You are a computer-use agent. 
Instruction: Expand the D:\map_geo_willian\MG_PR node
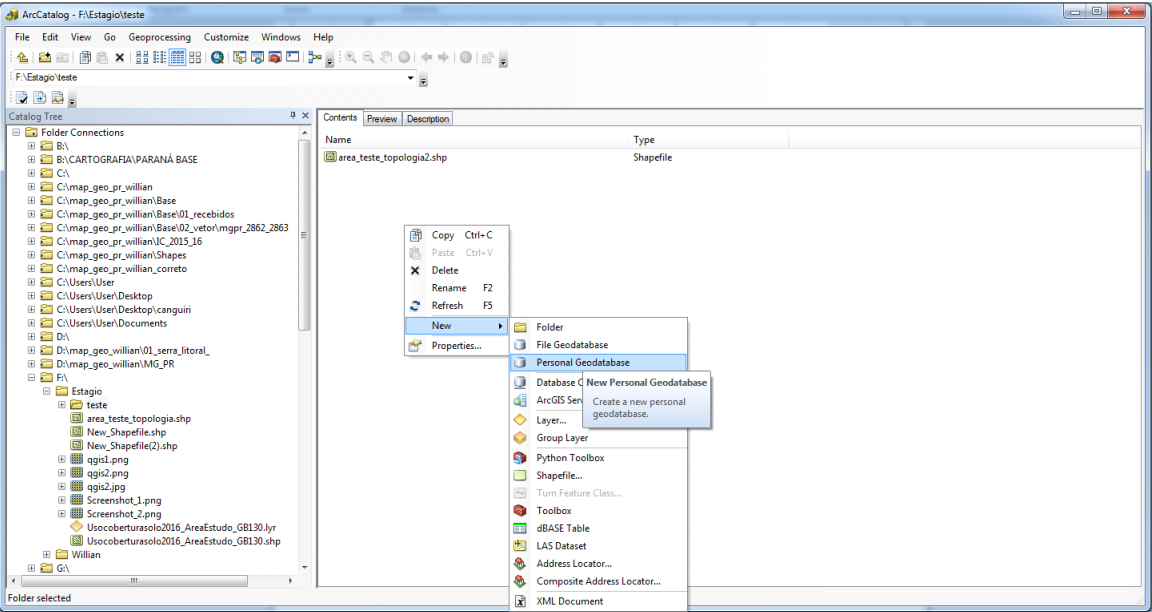[x=31, y=364]
